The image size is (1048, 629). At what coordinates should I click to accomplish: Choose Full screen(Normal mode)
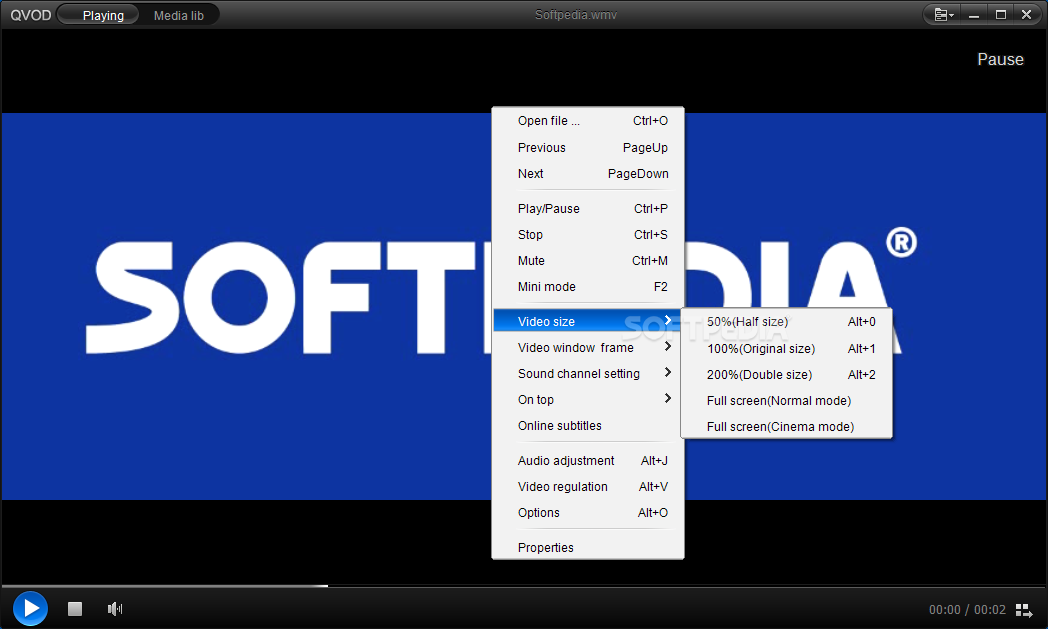tap(787, 400)
